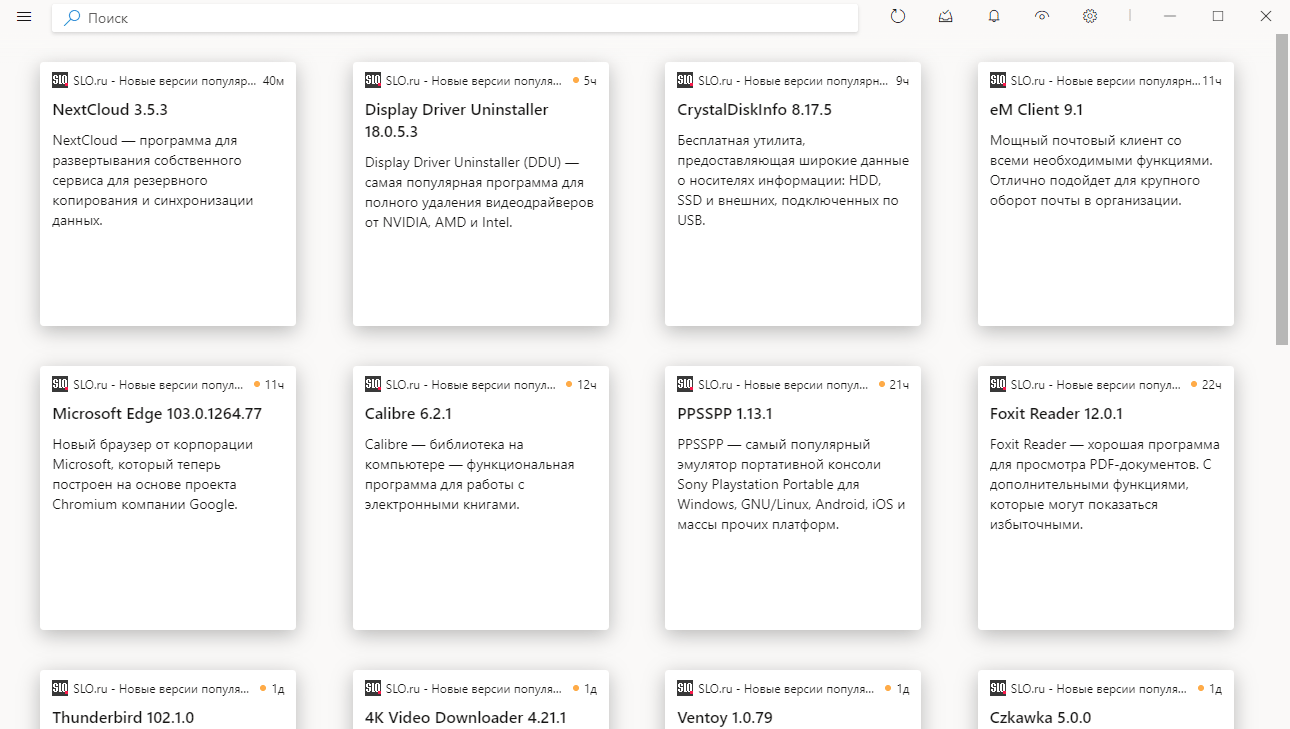Open the Calibre 6.2.1 article title
The image size is (1290, 729).
tap(409, 413)
